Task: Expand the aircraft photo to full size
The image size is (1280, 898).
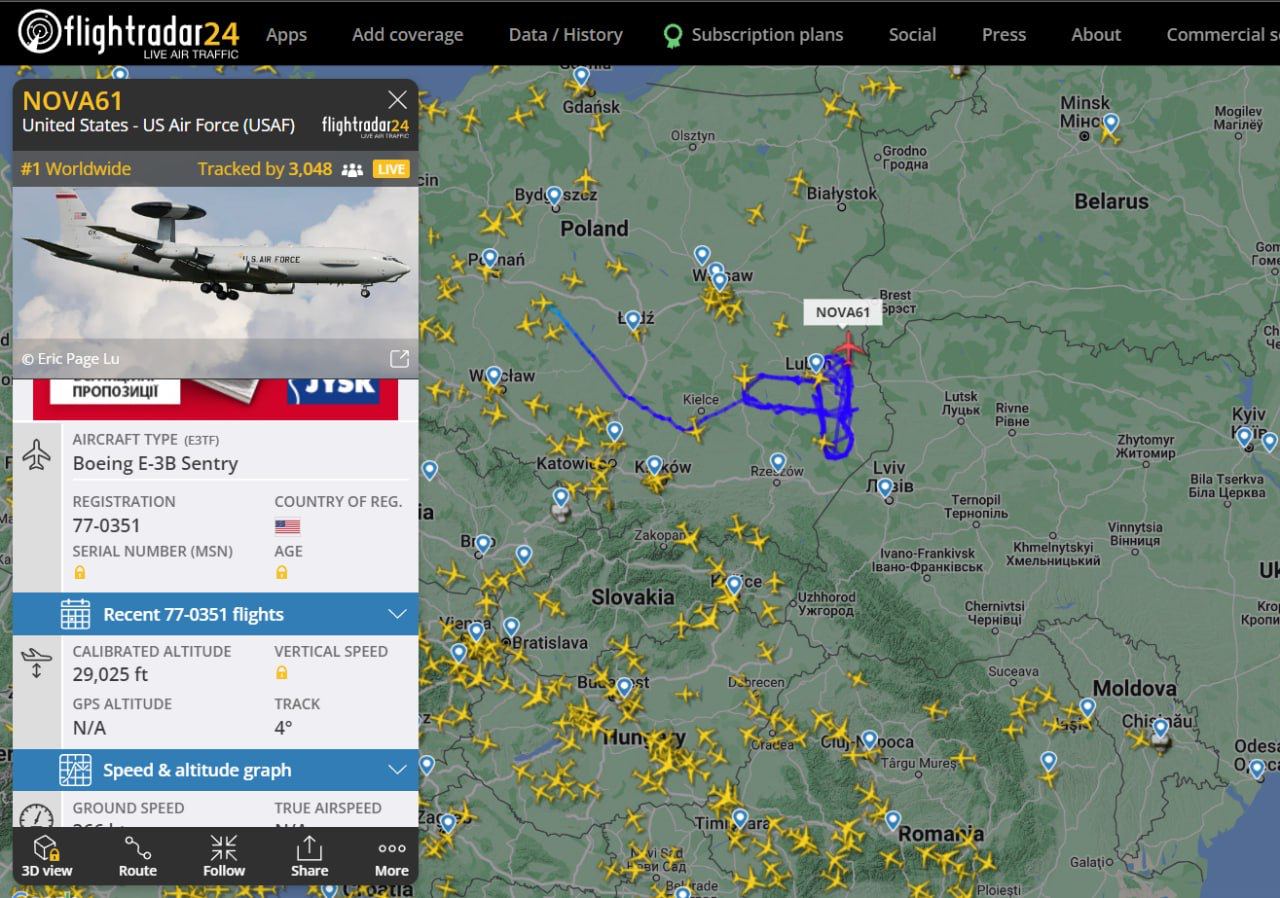Action: click(x=399, y=358)
